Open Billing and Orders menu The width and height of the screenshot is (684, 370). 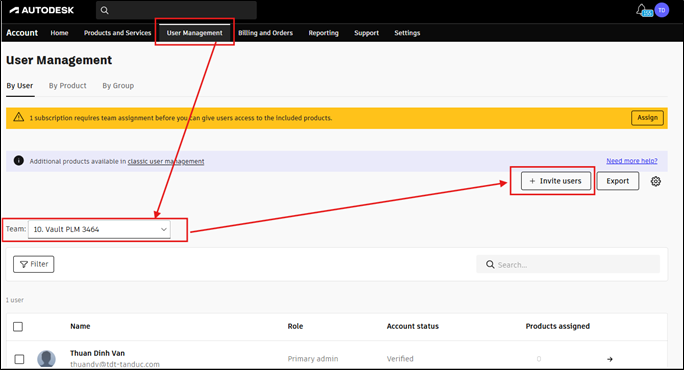[x=265, y=33]
